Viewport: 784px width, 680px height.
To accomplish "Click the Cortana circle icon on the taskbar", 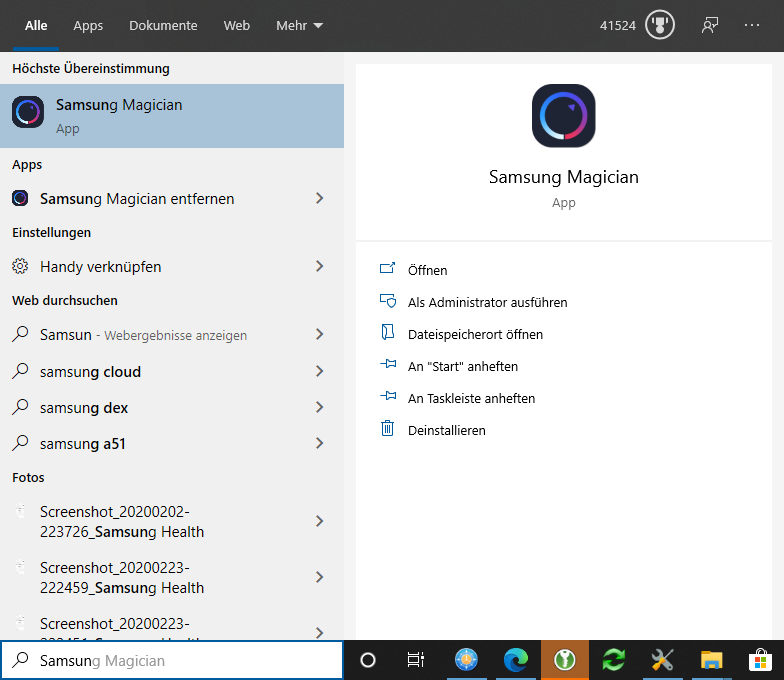I will click(368, 660).
